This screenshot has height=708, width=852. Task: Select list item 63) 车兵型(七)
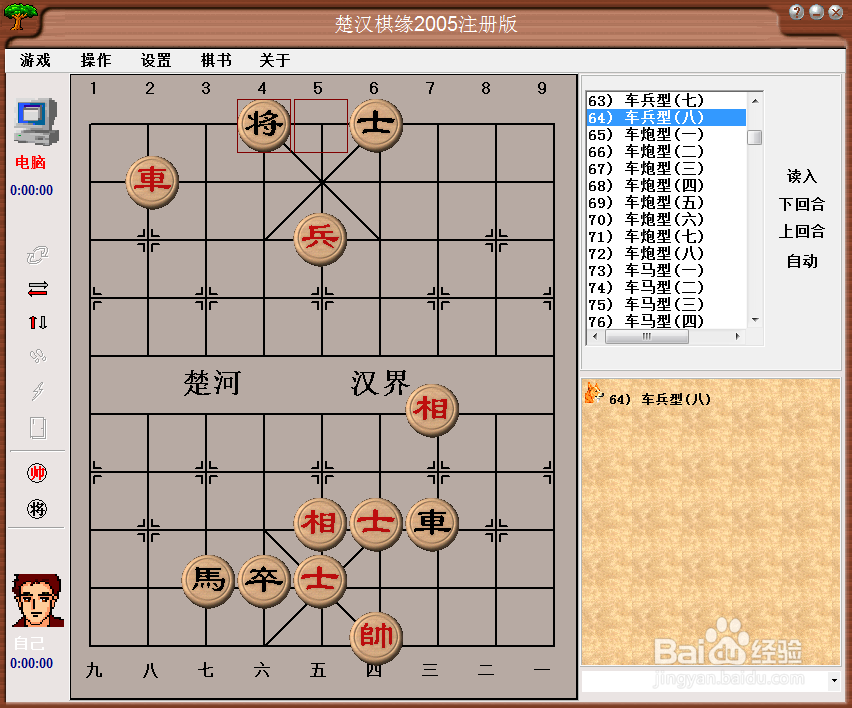click(666, 101)
